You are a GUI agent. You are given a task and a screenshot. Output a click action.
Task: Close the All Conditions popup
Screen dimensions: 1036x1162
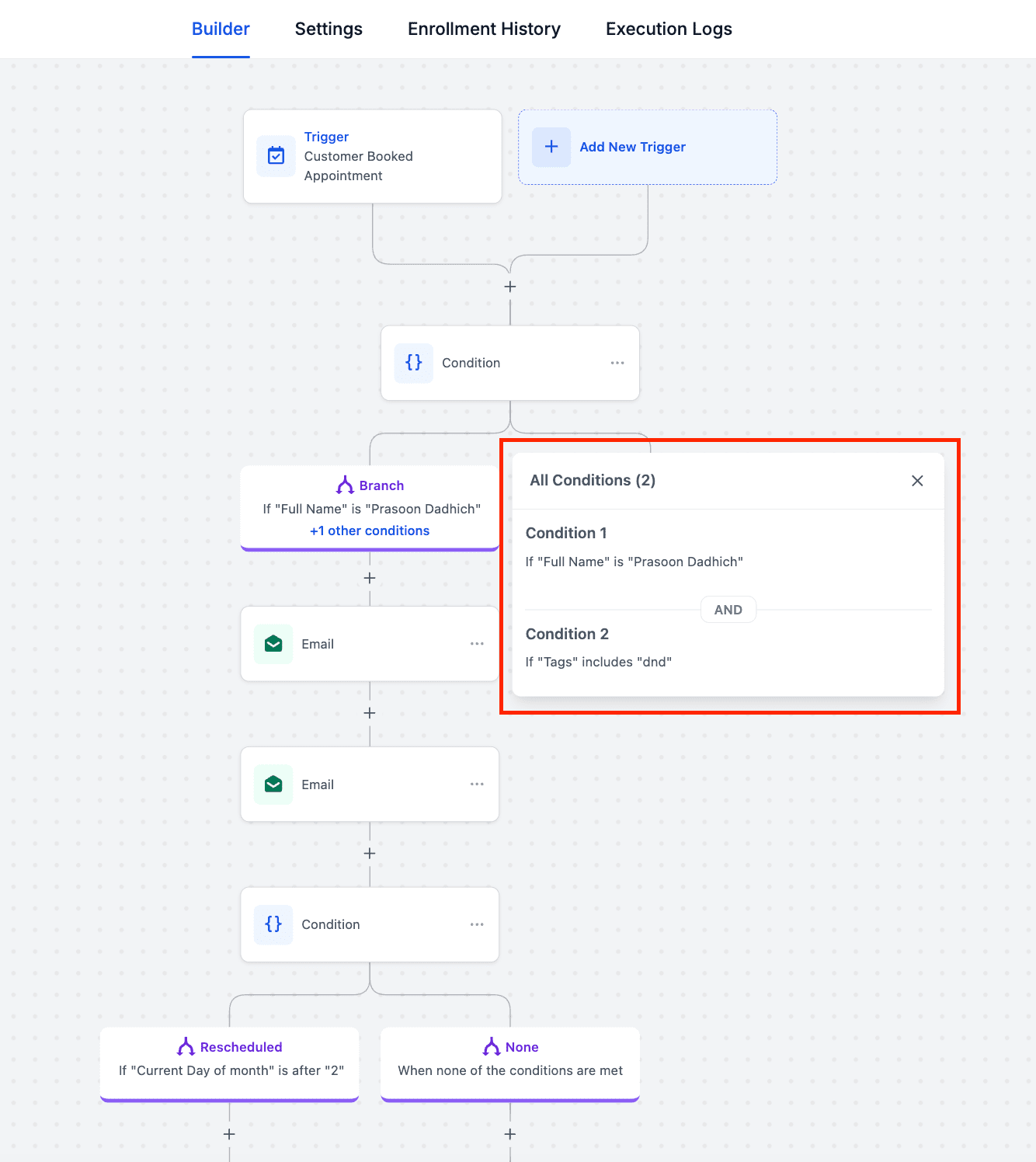(x=917, y=481)
